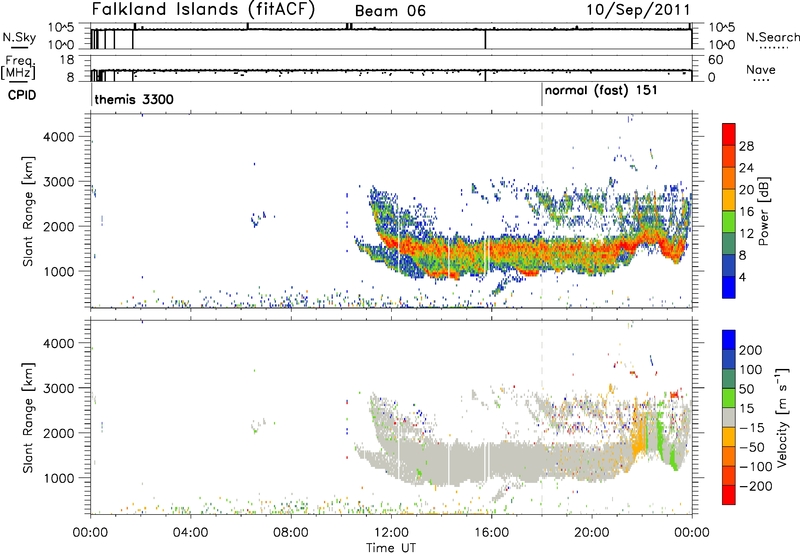Screen dimensions: 800x554
Task: Click the 'Slant Range [km]' label of the power panel
Action: click(x=28, y=211)
